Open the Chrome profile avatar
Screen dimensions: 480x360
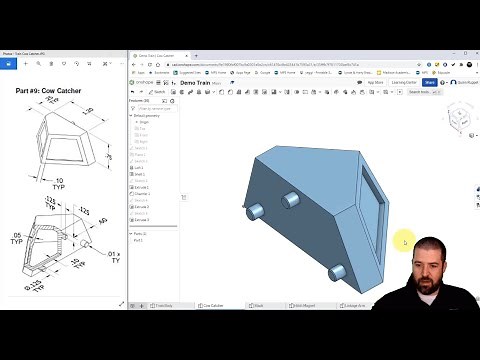click(469, 65)
